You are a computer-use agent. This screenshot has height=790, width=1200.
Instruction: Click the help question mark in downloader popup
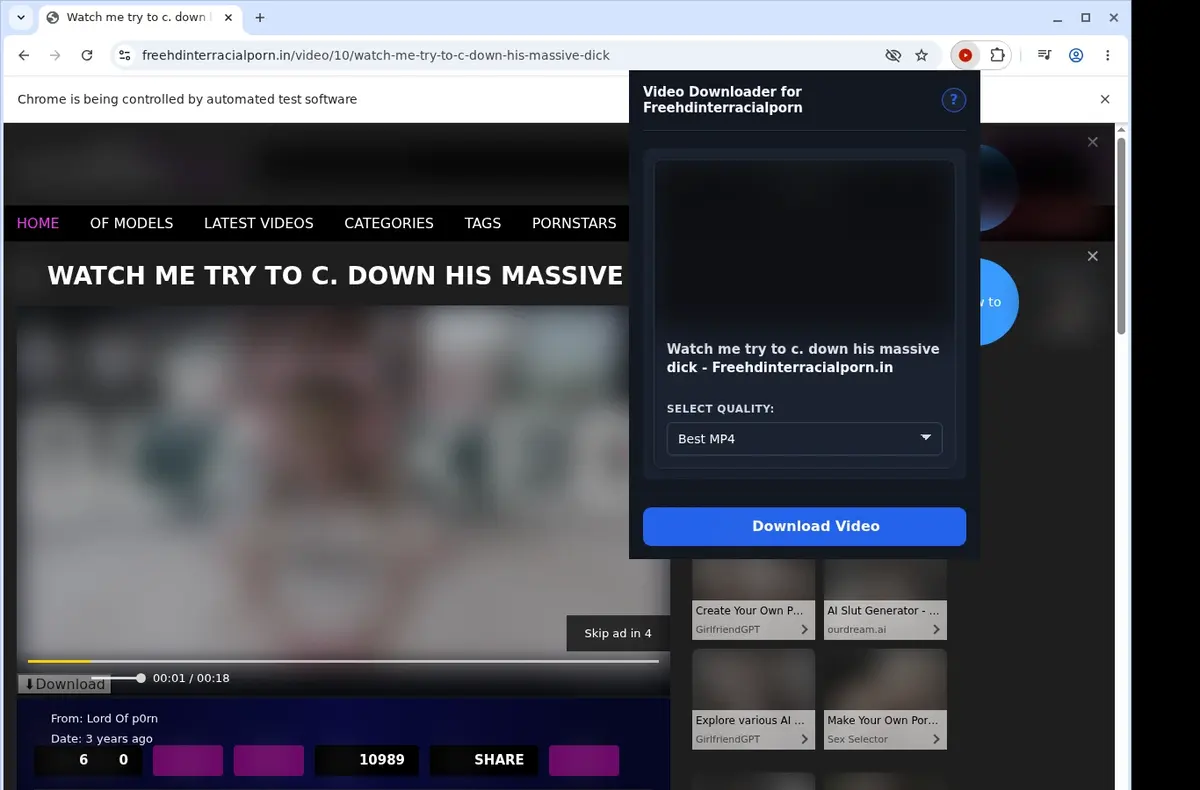coord(953,99)
